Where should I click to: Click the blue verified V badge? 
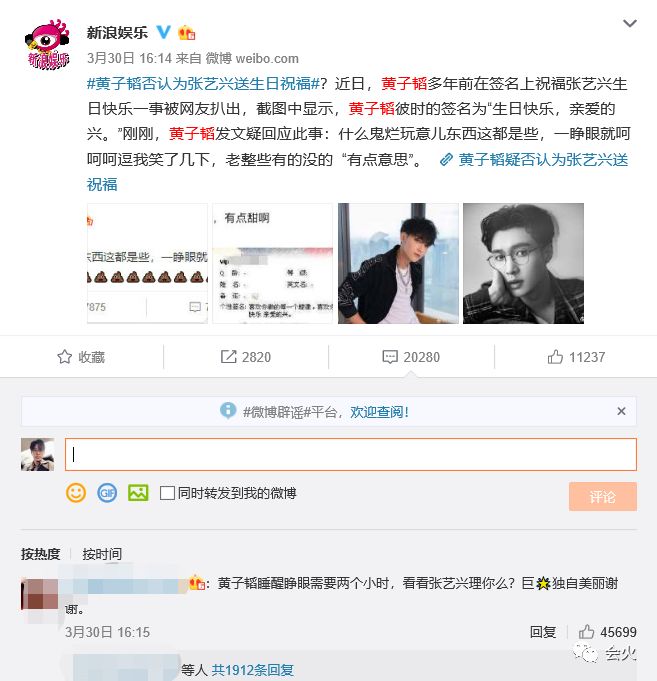(164, 32)
